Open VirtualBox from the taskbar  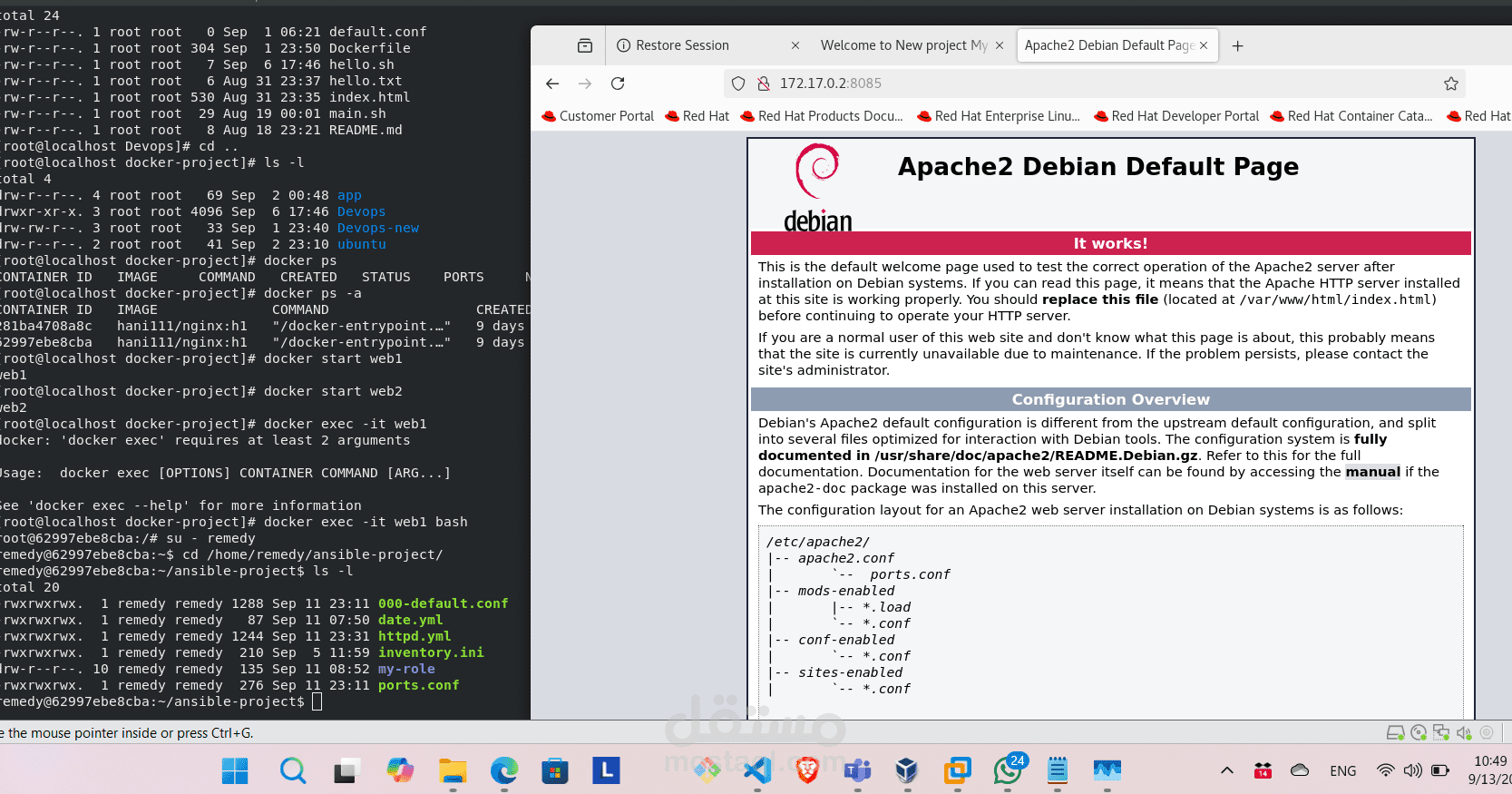click(907, 771)
